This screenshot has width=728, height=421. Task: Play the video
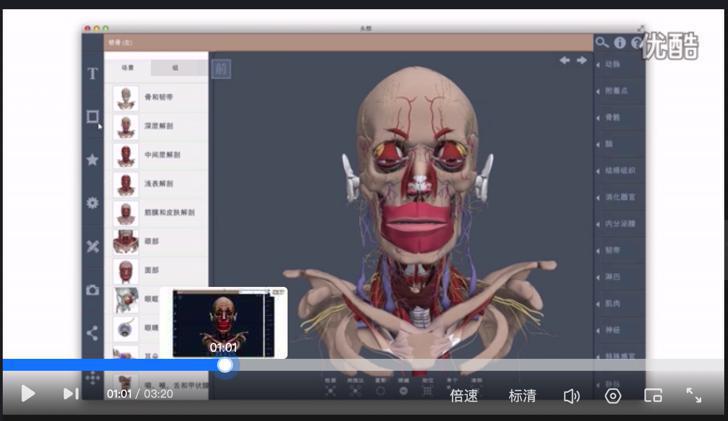(28, 394)
